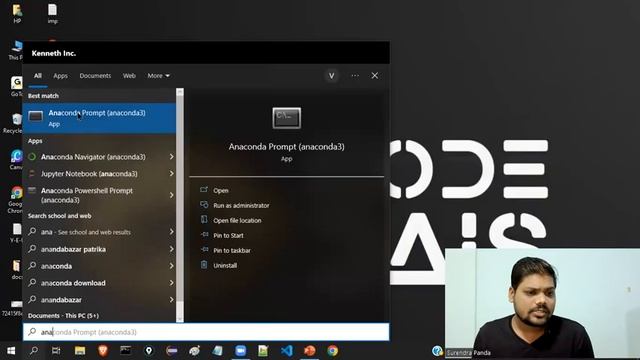Select the imp file on the desktop
Screen dimensions: 640x360
[x=52, y=14]
